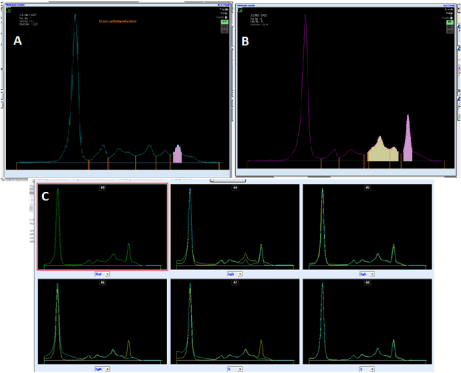Click the green icon in panel A's top-left corner

9,11
